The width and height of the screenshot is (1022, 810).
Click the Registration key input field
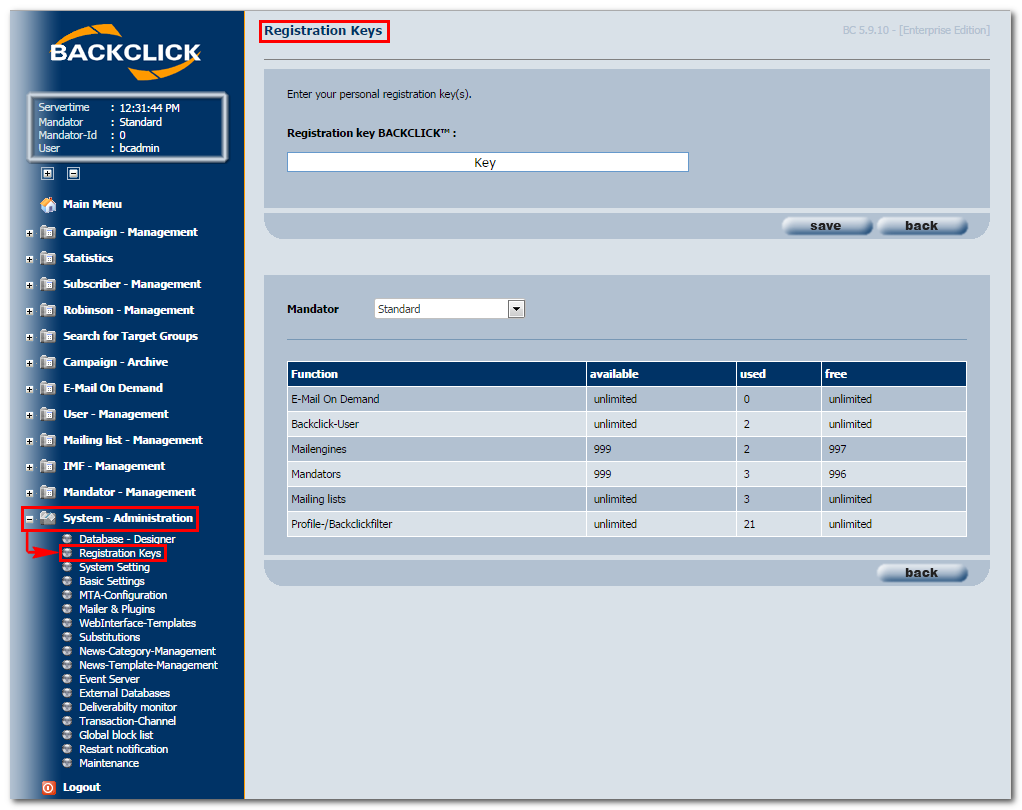(487, 162)
